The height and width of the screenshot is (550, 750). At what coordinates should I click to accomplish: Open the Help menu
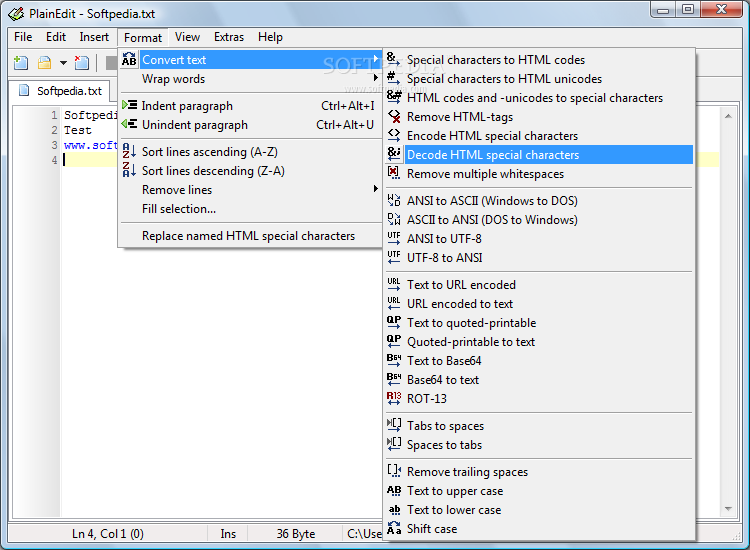point(270,37)
